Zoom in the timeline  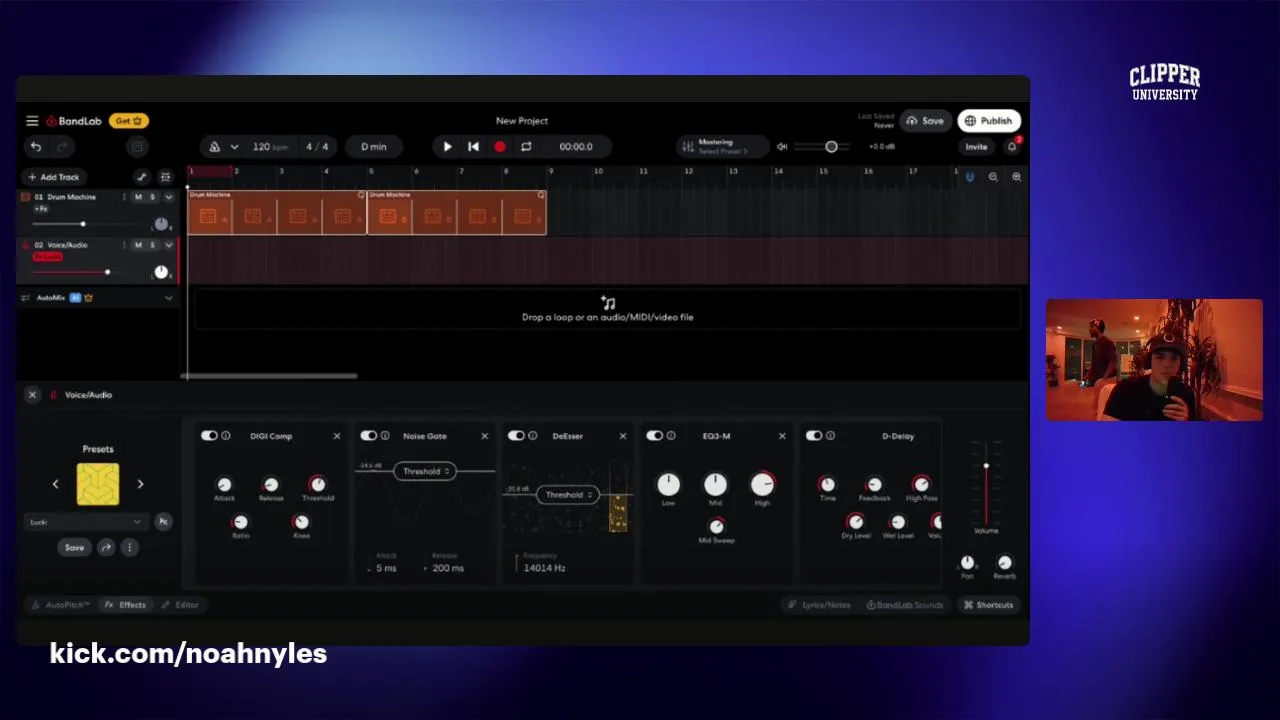pos(1017,177)
